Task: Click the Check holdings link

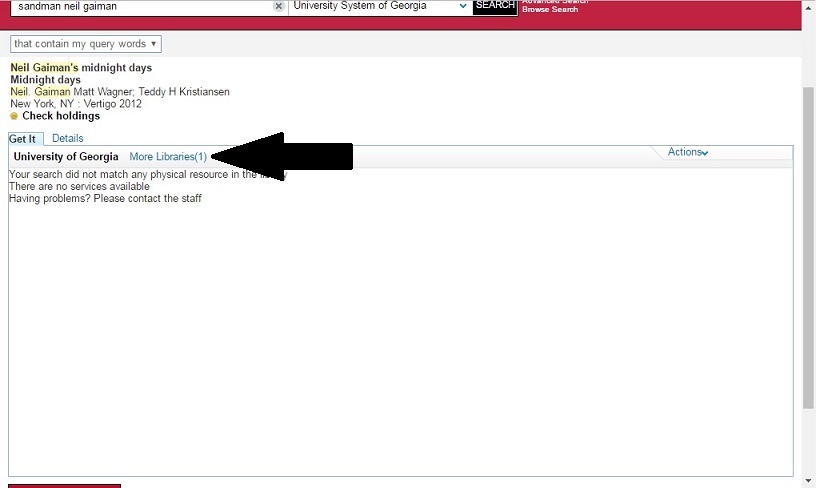Action: (x=61, y=116)
